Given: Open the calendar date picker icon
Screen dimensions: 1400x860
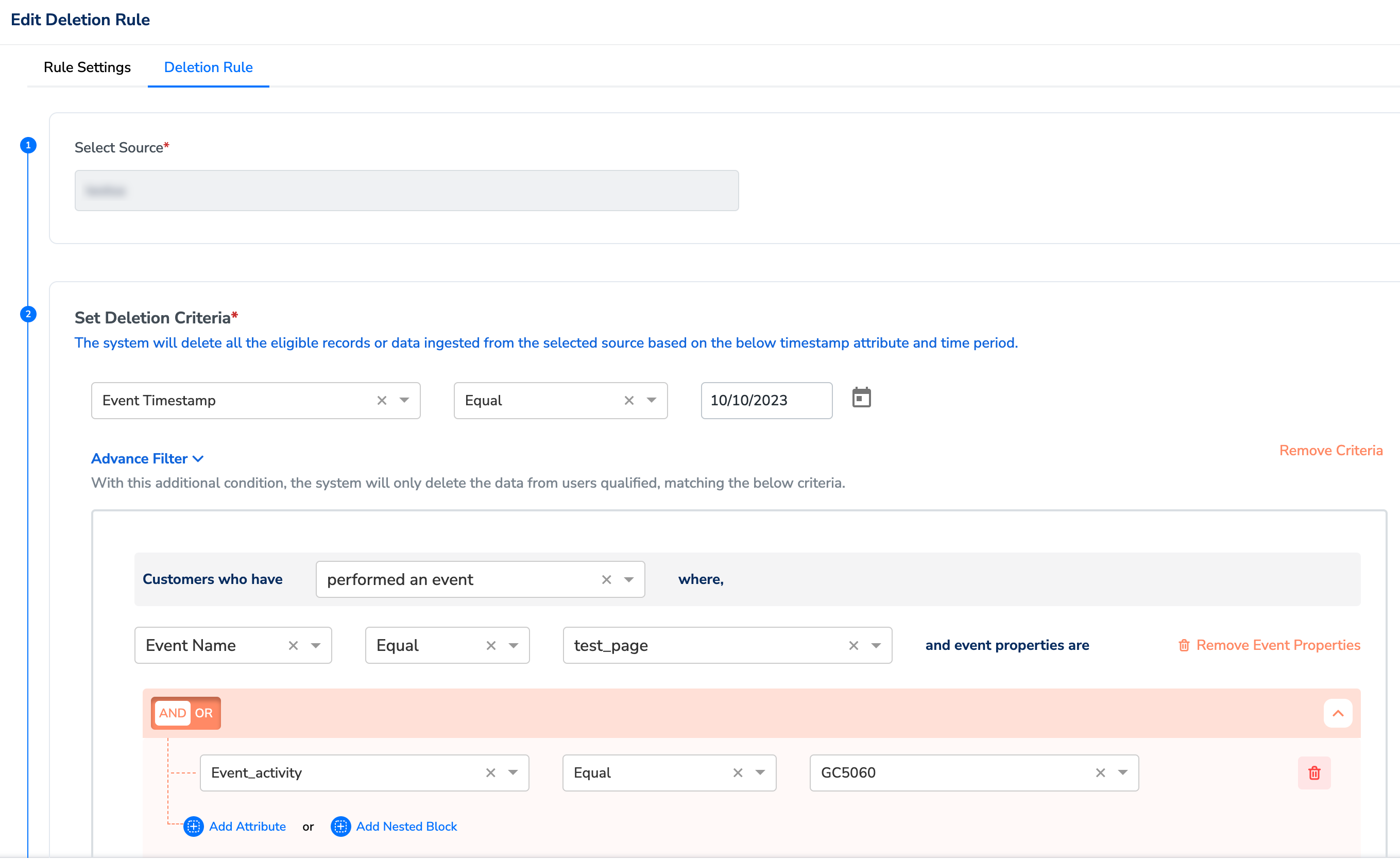Looking at the screenshot, I should [x=861, y=398].
